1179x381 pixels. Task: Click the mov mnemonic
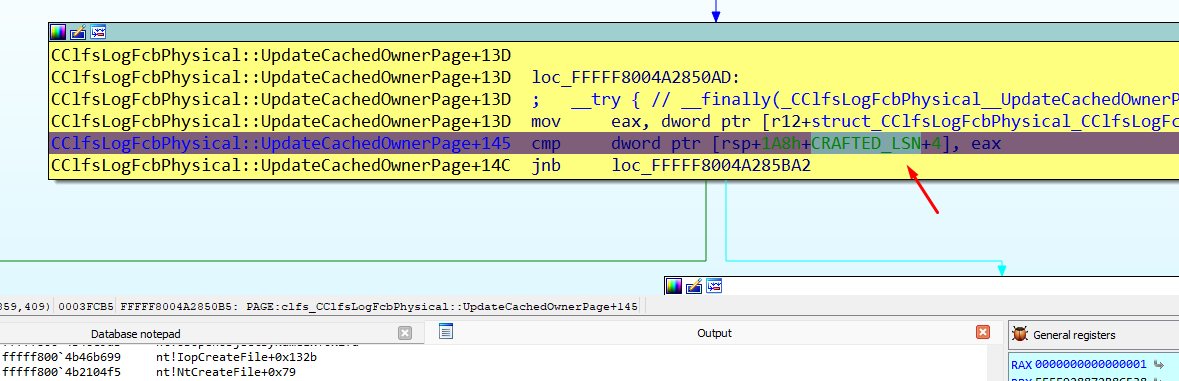point(545,121)
